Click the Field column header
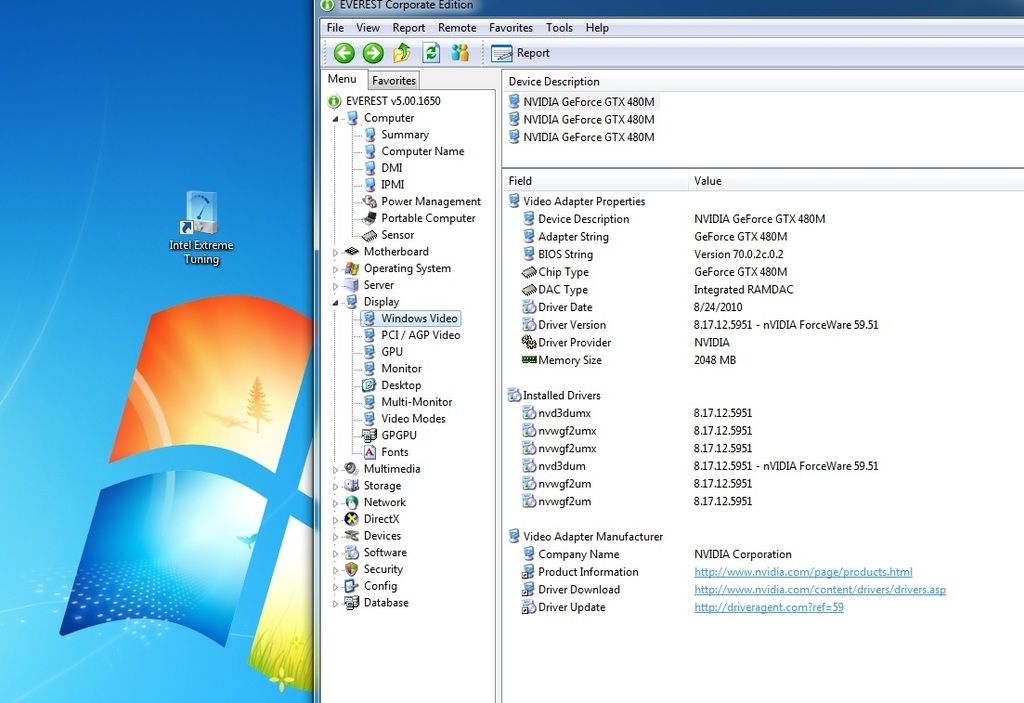This screenshot has height=703, width=1024. click(x=595, y=181)
